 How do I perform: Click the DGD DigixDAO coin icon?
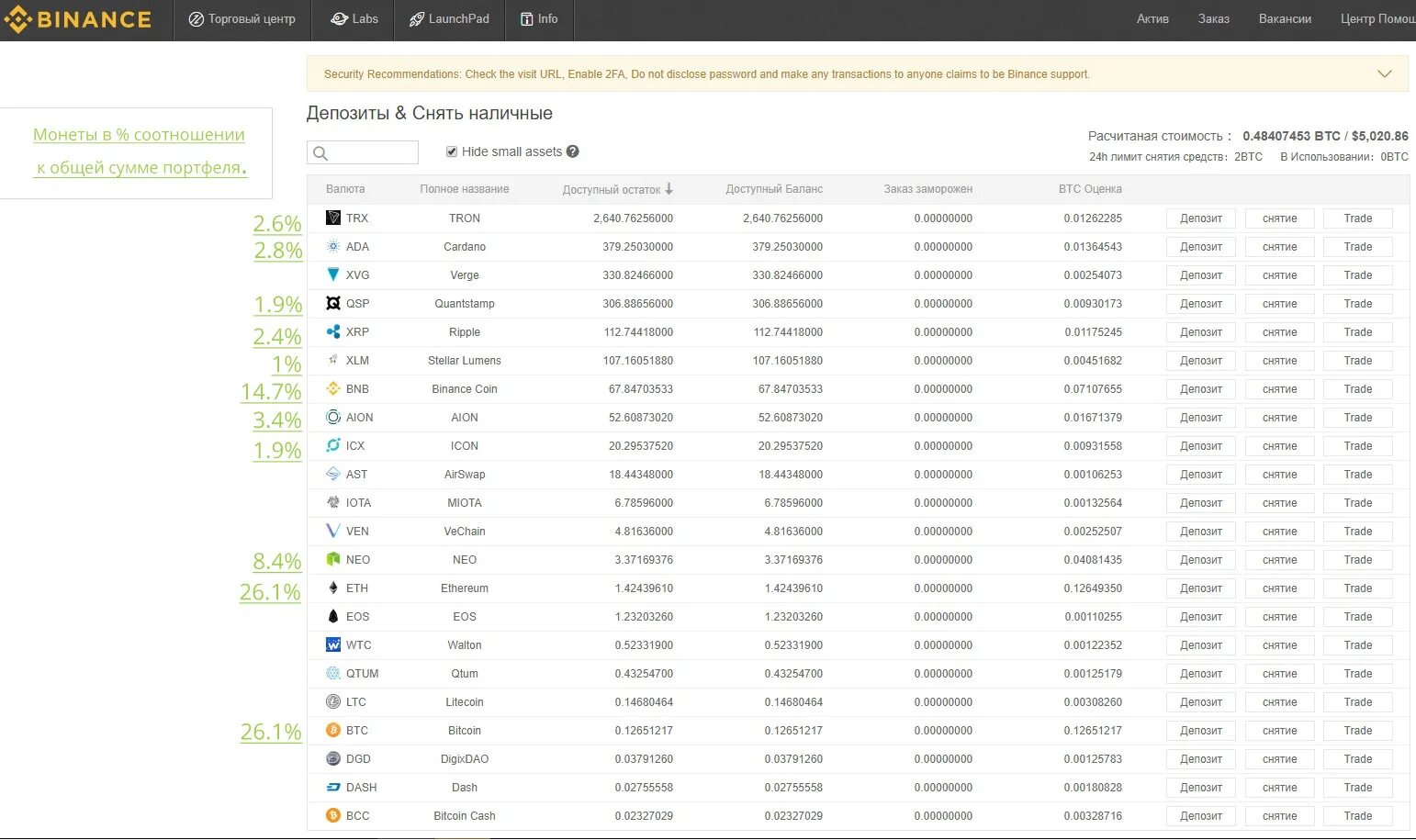333,759
